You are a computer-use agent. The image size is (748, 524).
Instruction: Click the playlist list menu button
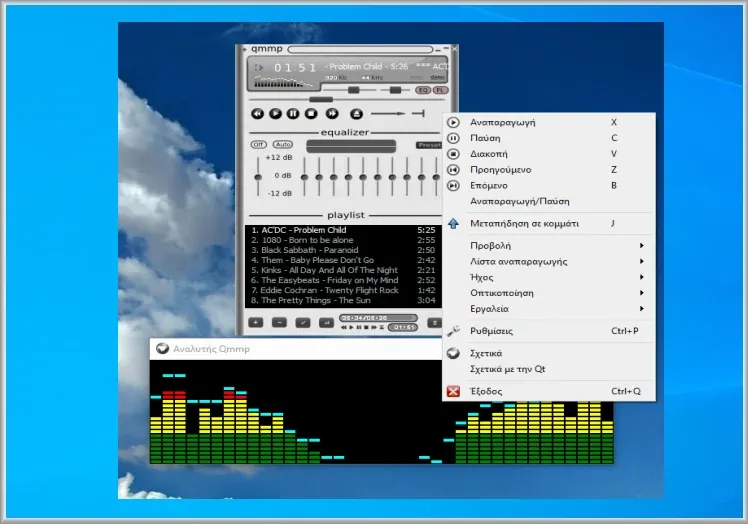tap(434, 323)
